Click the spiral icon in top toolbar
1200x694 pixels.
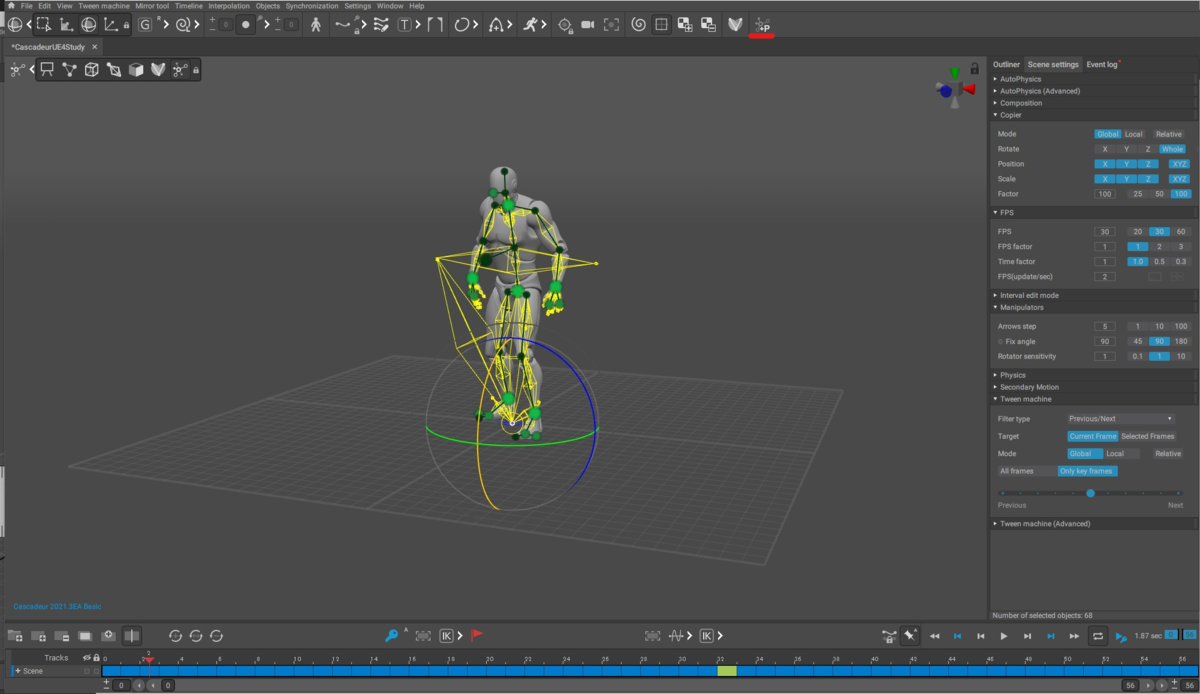click(638, 24)
